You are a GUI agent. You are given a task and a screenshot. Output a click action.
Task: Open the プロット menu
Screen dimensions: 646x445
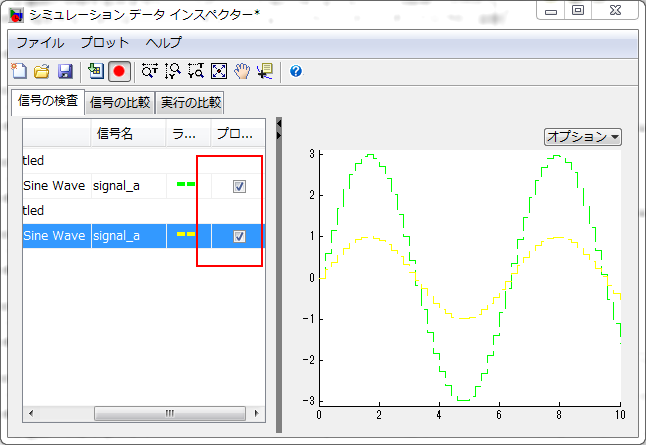coord(105,43)
